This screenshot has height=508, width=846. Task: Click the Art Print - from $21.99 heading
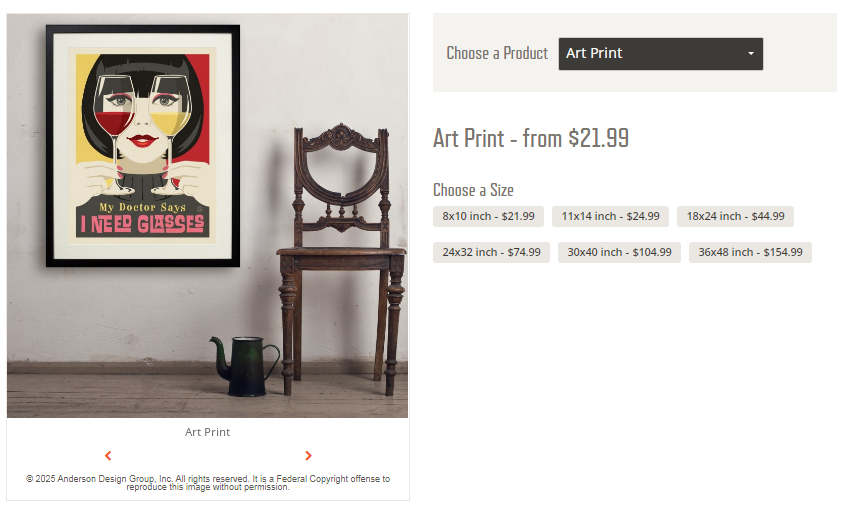[531, 138]
